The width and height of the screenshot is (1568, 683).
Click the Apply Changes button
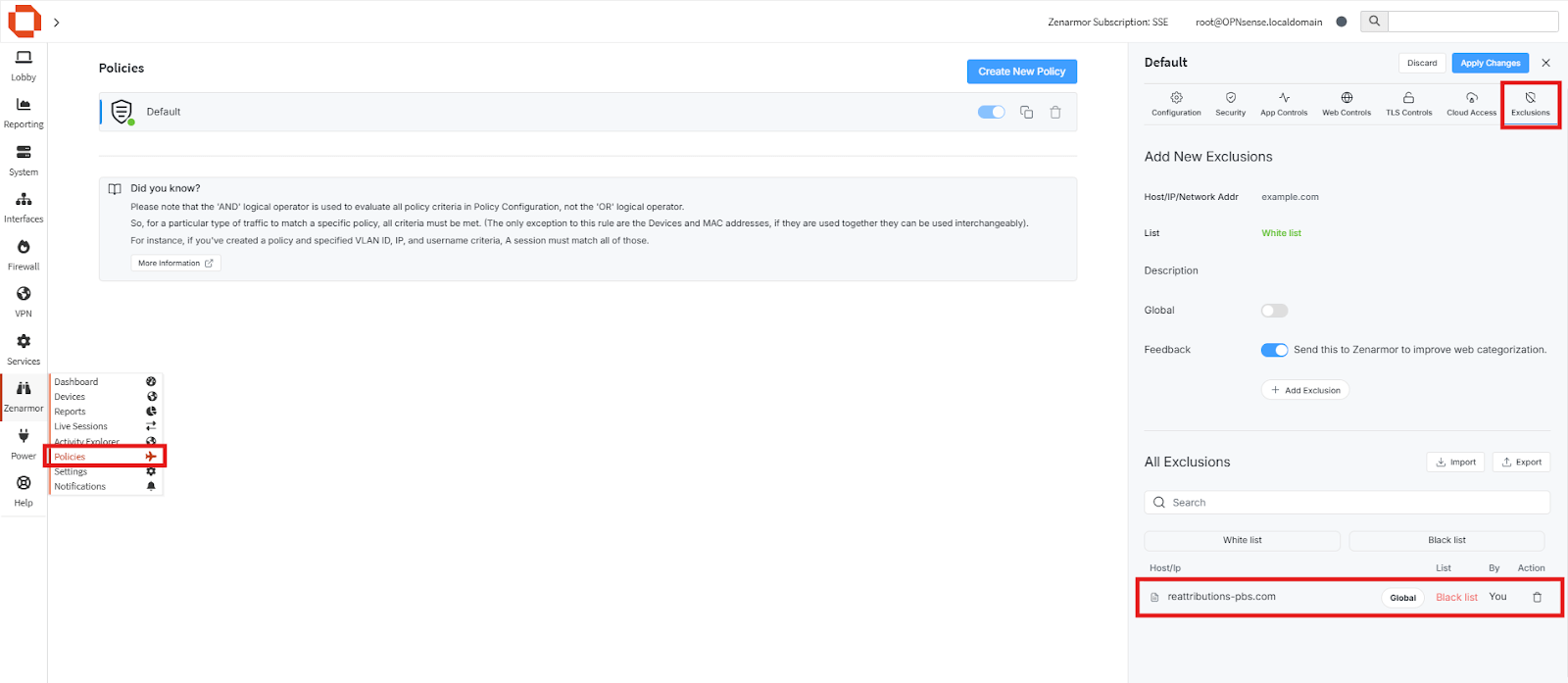coord(1490,63)
